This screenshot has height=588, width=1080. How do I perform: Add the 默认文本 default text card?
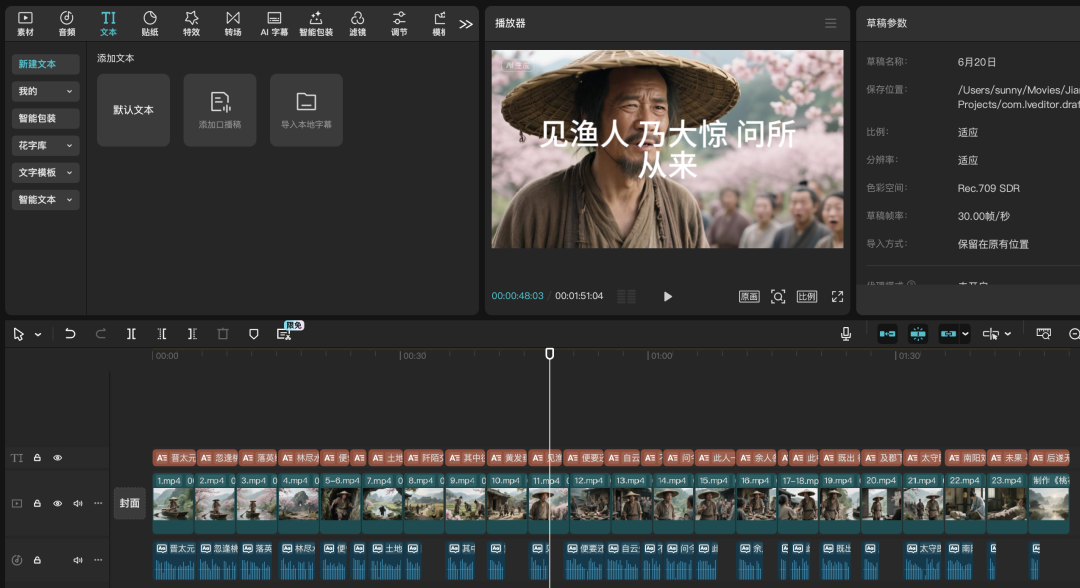pos(134,110)
